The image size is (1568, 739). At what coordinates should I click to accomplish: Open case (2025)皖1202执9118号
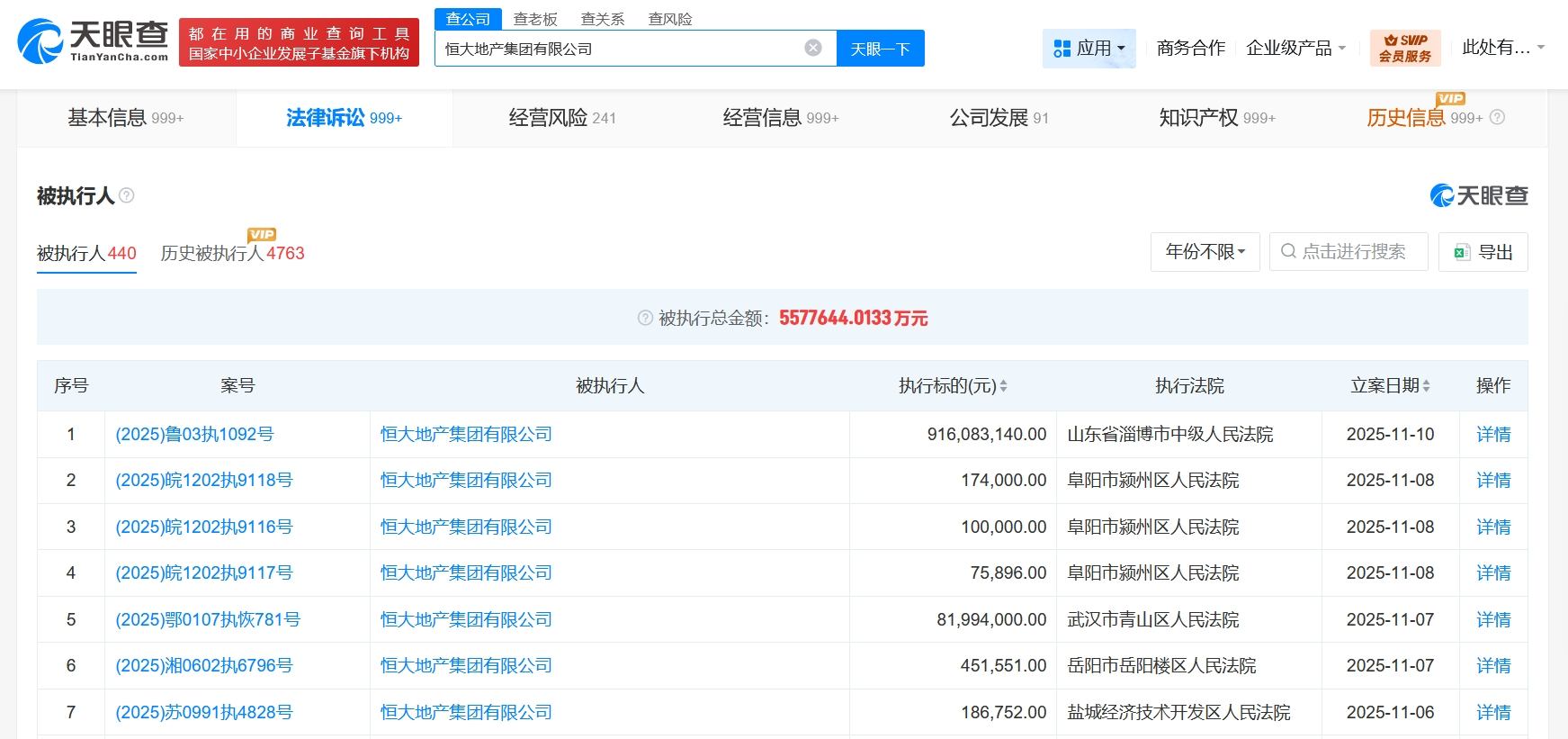tap(204, 481)
